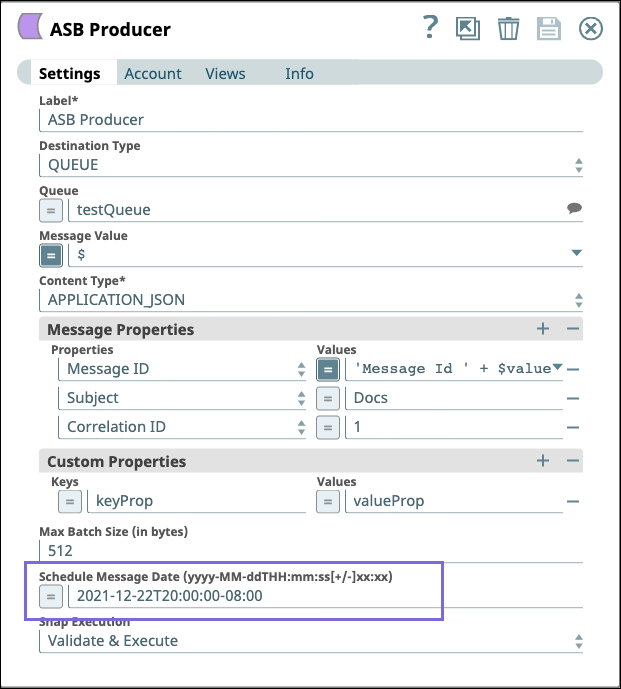Click the Max Batch Size field
Screen dimensions: 621x689
311,551
